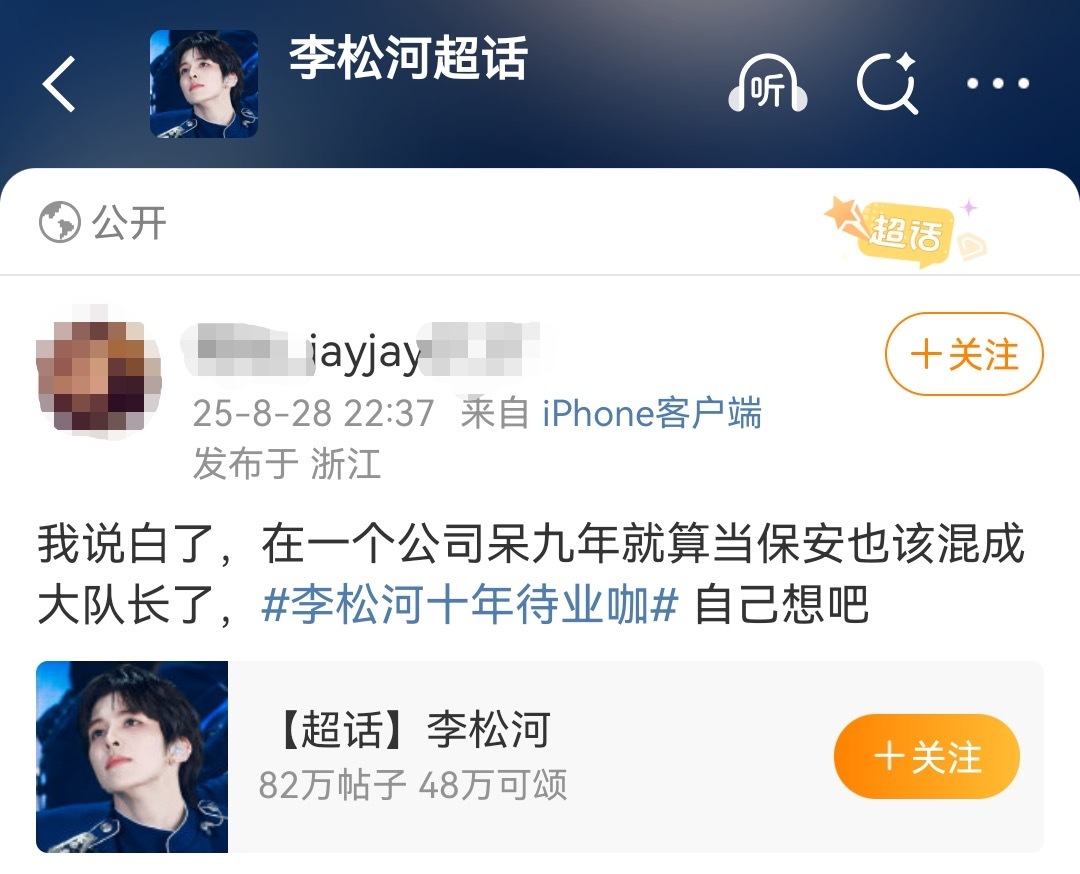The image size is (1080, 874).
Task: Tap the 李松河超话 page title
Action: click(408, 57)
